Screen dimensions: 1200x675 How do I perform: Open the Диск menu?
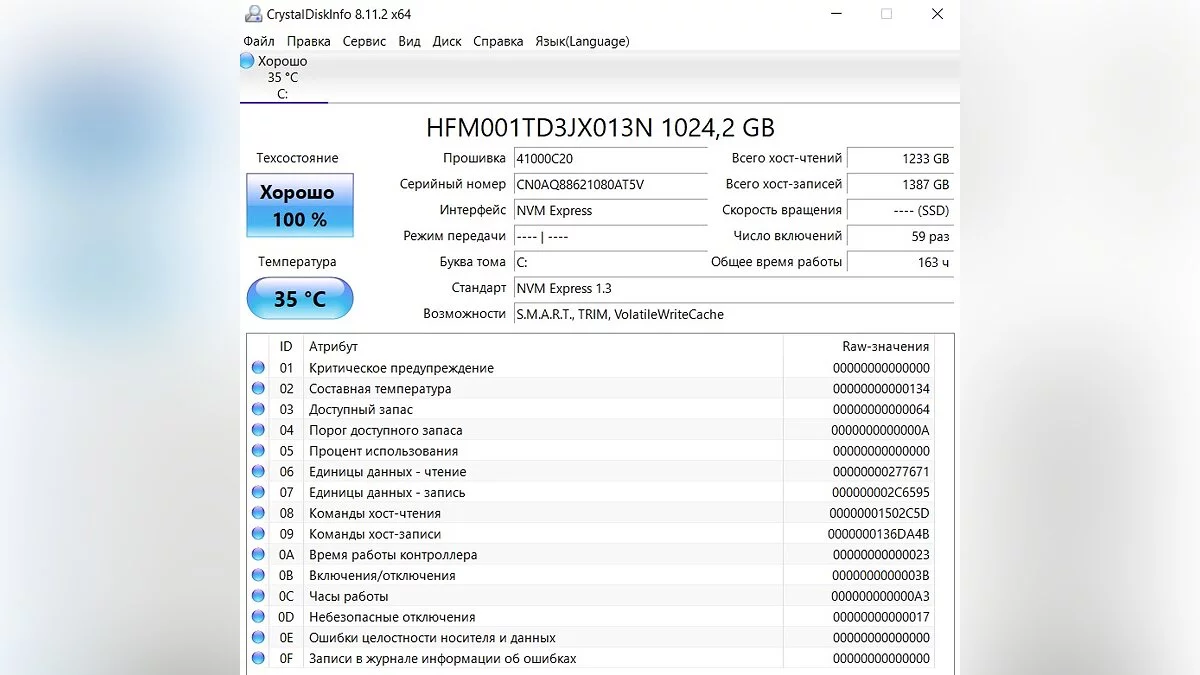(447, 41)
